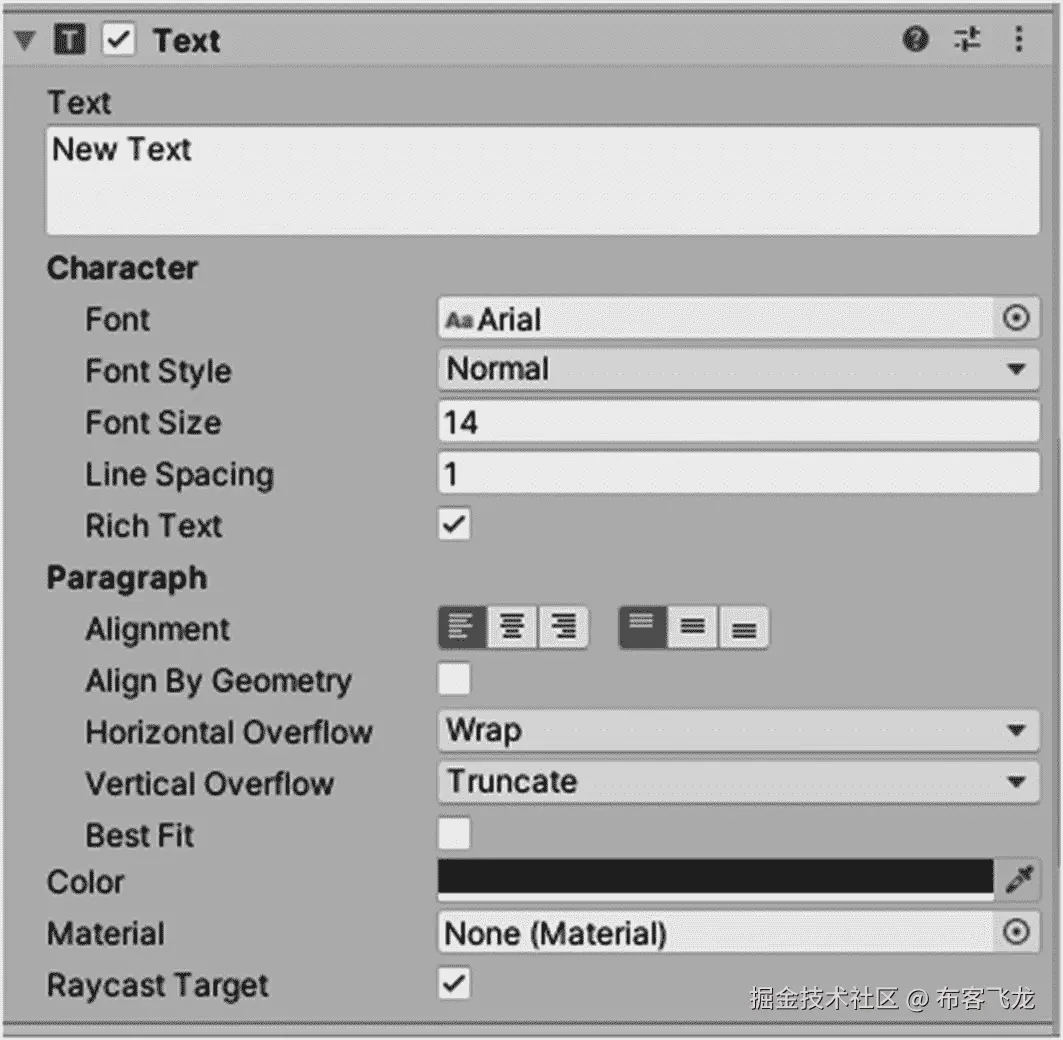Screen dimensions: 1063x1040
Task: Click the Font object picker circle
Action: [x=1015, y=319]
